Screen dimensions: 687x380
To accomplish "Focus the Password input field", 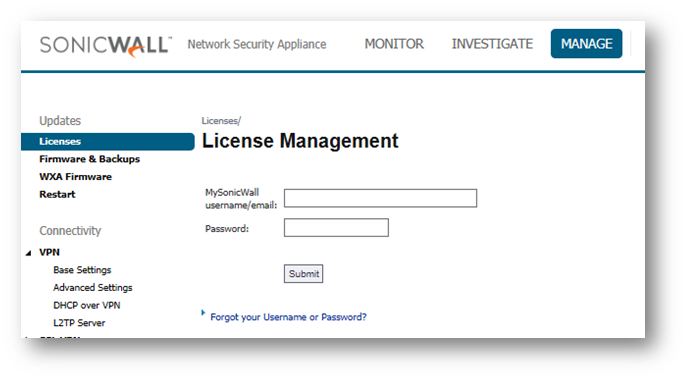I will [336, 227].
